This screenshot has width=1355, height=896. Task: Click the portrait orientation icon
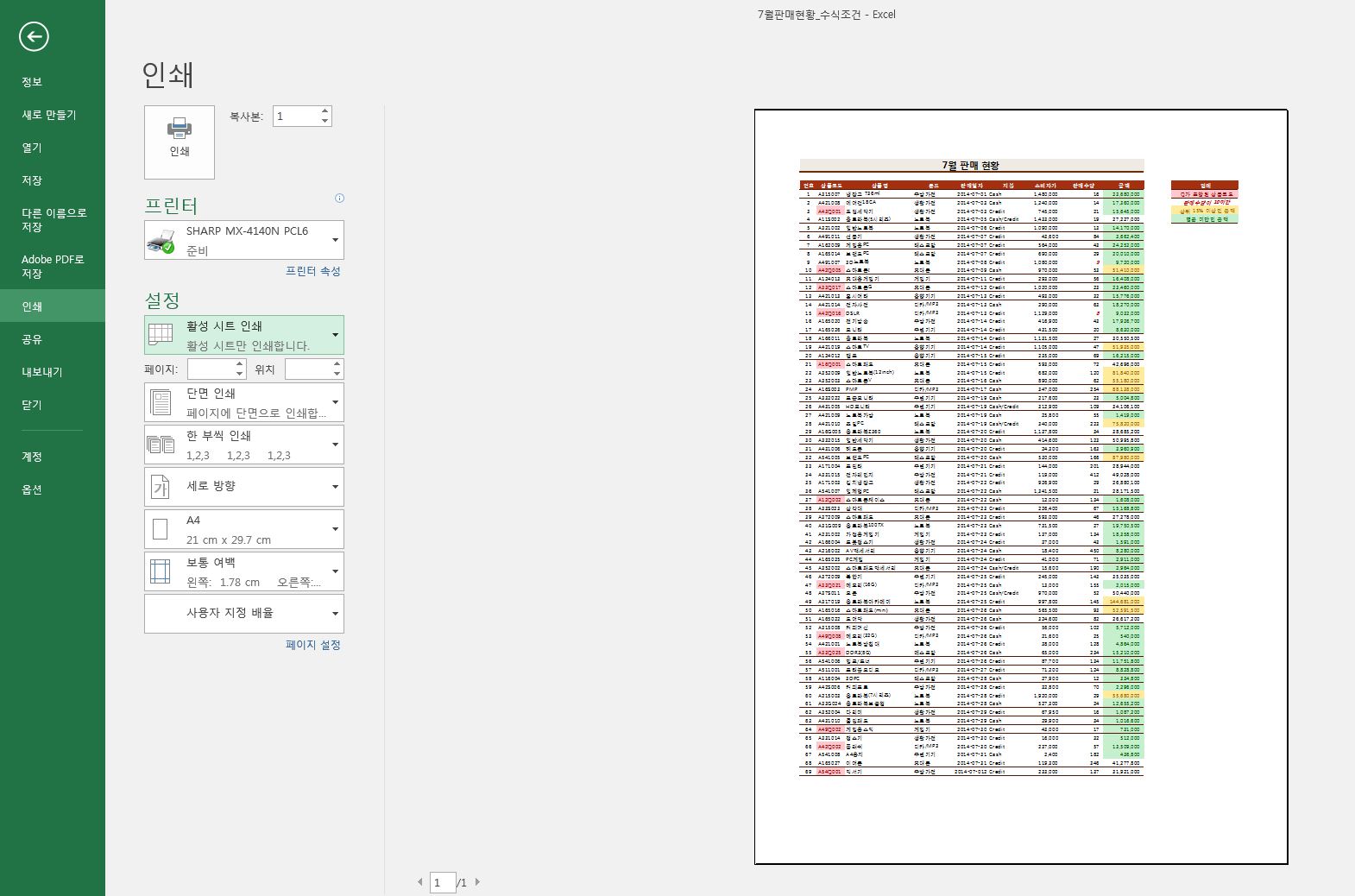tap(161, 487)
